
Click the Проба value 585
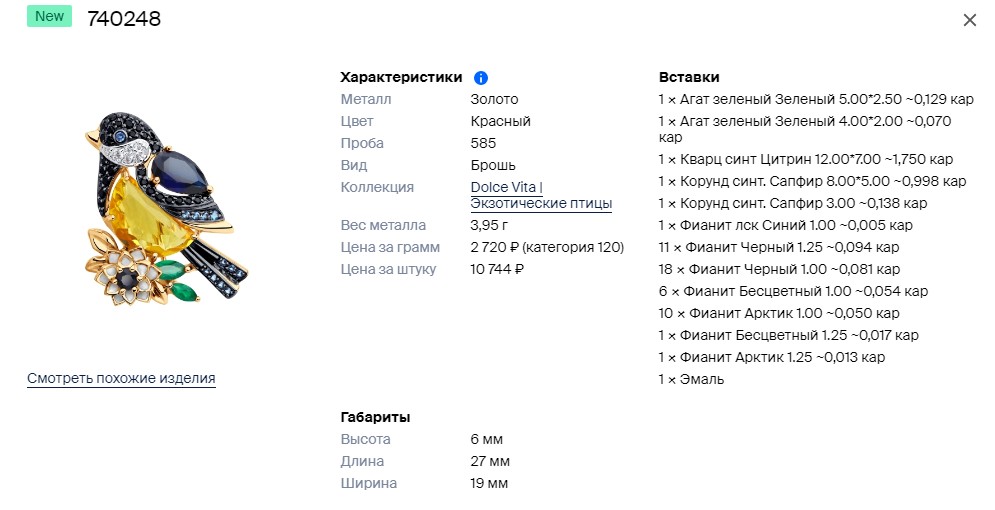click(484, 143)
